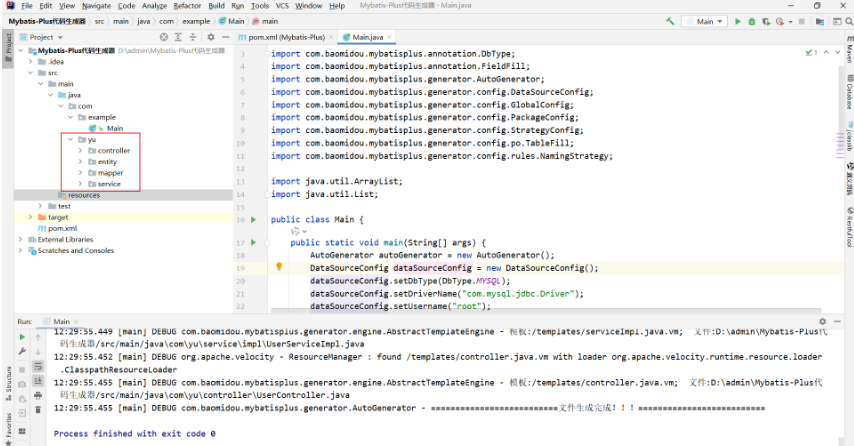
Task: Open the run anything window icon
Action: pyautogui.click(x=838, y=21)
